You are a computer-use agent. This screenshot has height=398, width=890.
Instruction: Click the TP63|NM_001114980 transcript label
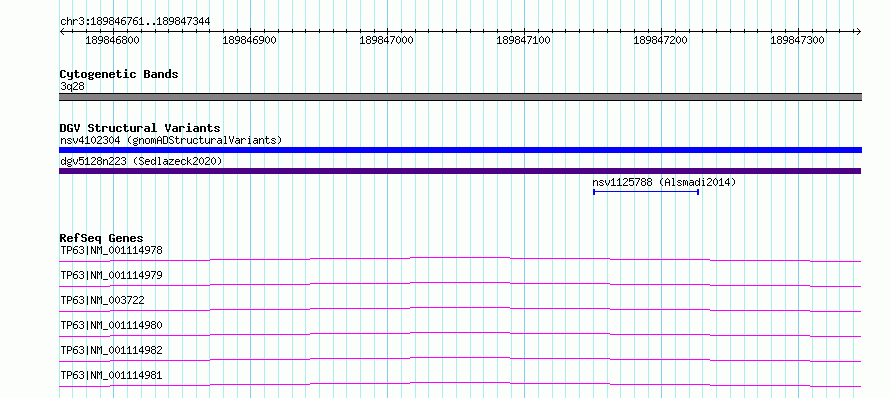(x=111, y=325)
